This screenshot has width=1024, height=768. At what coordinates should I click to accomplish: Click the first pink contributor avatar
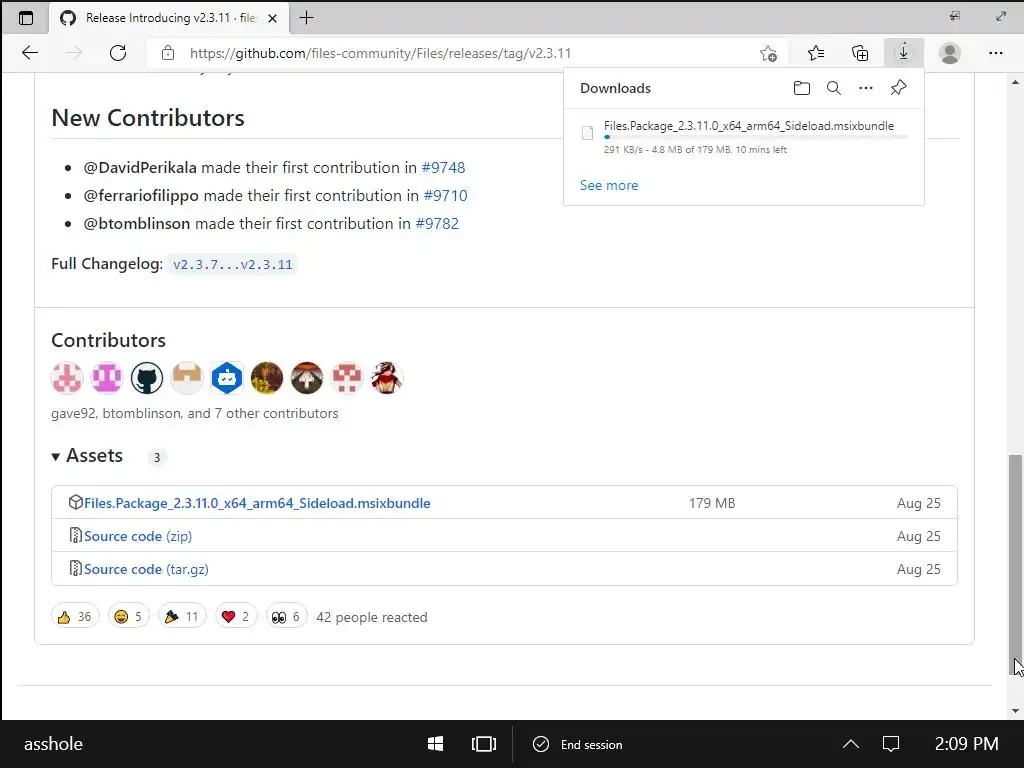67,377
